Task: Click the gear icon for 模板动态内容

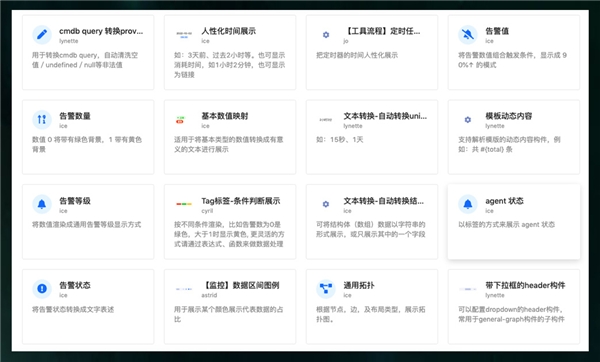Action: pos(468,120)
